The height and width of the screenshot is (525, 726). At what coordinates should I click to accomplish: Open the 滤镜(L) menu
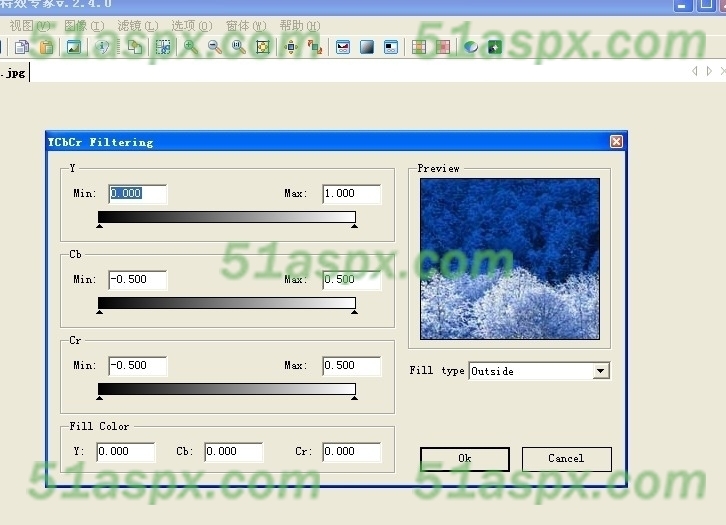pyautogui.click(x=138, y=26)
